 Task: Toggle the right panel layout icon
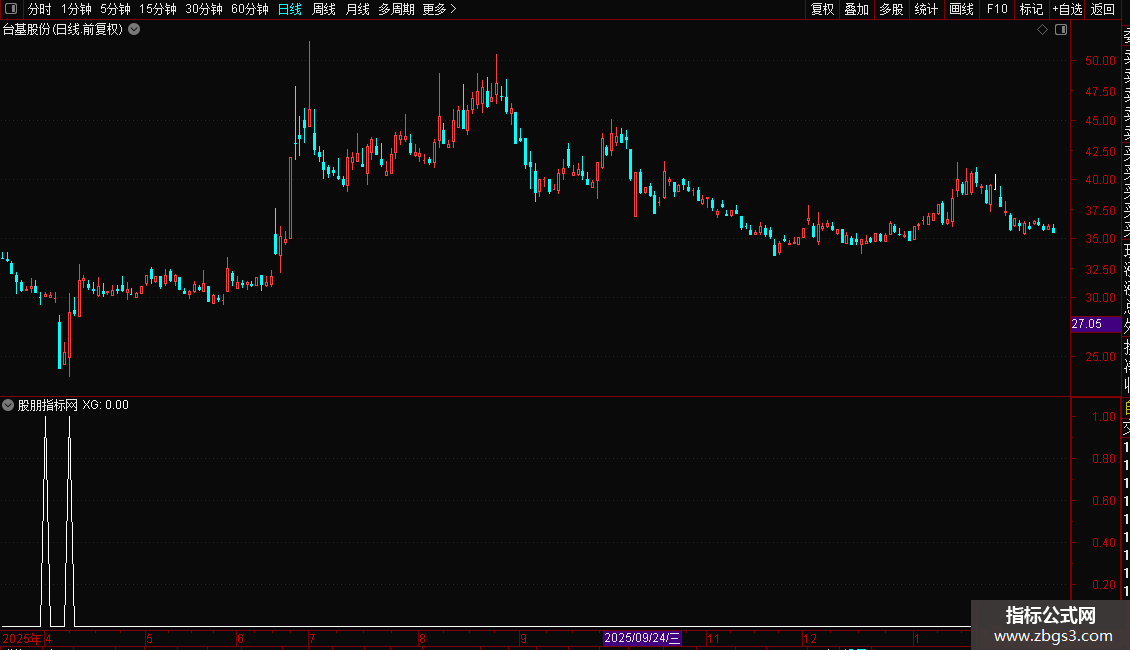click(1061, 30)
